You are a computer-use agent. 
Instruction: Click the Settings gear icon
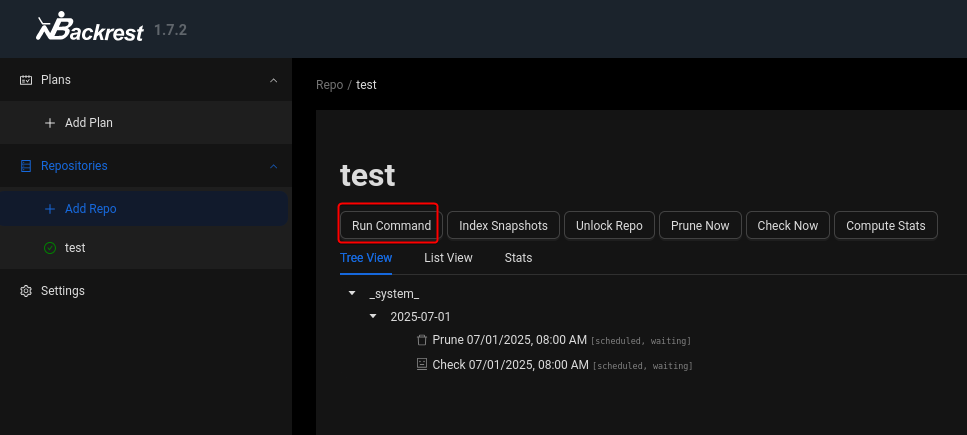[x=26, y=291]
